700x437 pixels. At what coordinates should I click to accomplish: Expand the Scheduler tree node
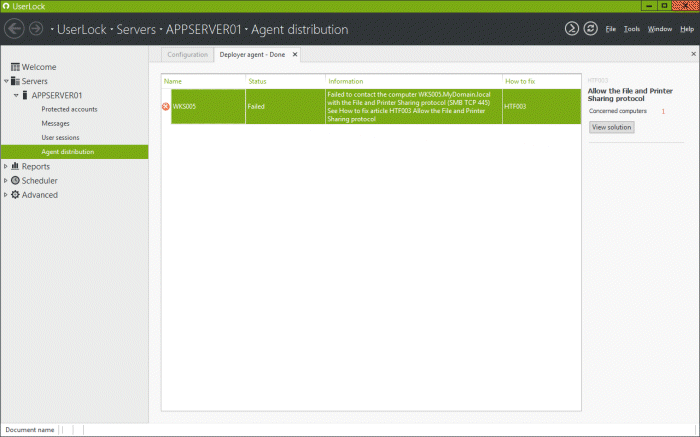pos(6,180)
